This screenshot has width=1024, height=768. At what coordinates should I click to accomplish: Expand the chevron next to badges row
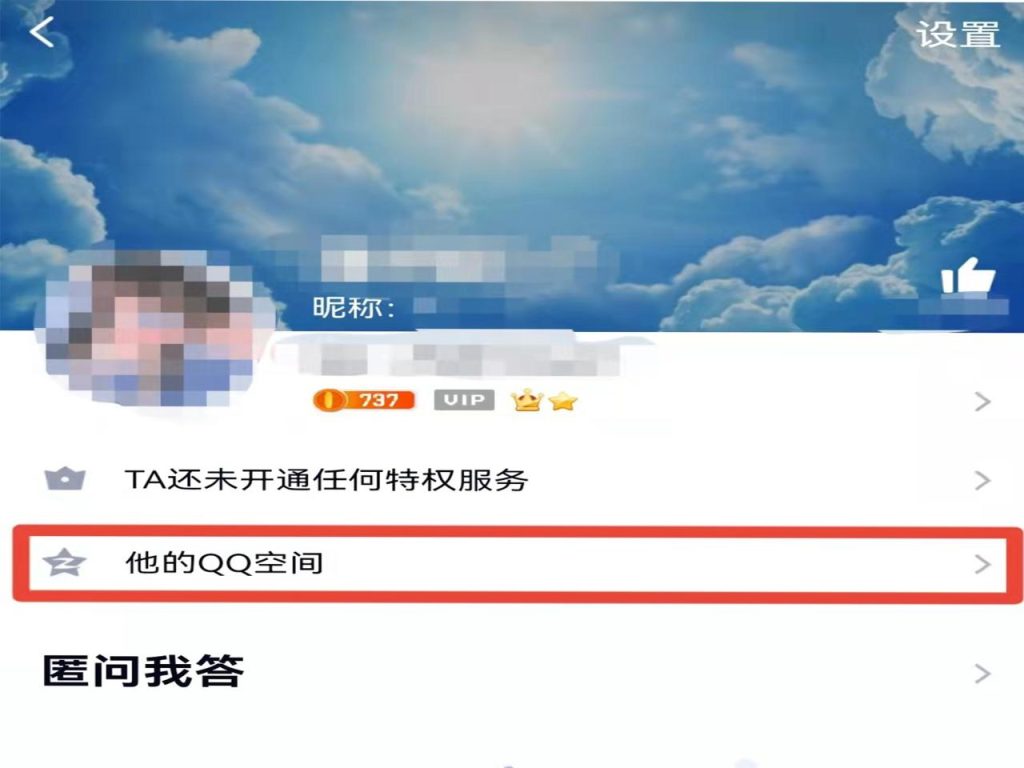pyautogui.click(x=982, y=402)
